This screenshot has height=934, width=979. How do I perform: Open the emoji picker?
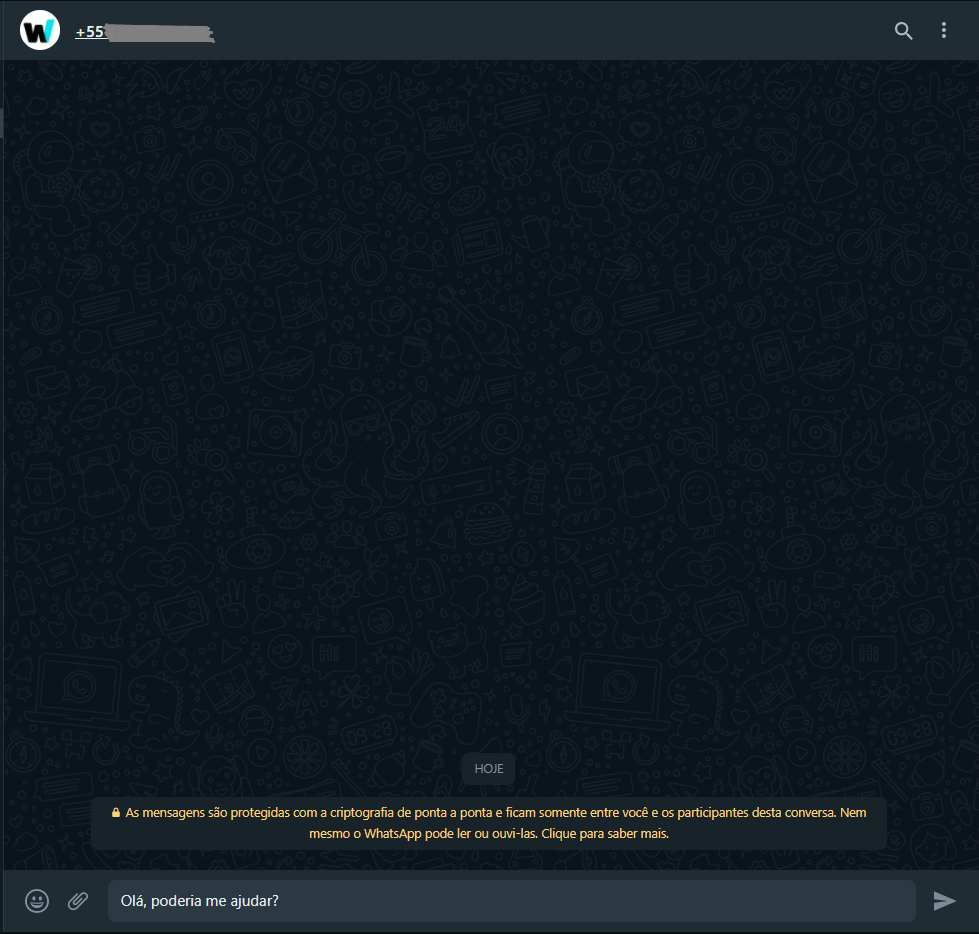[37, 901]
